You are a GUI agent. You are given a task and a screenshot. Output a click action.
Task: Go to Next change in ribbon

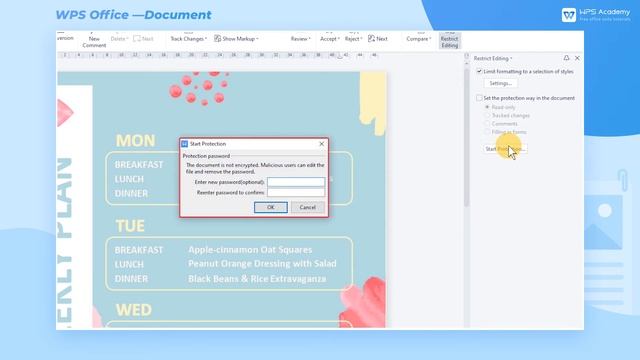click(378, 39)
